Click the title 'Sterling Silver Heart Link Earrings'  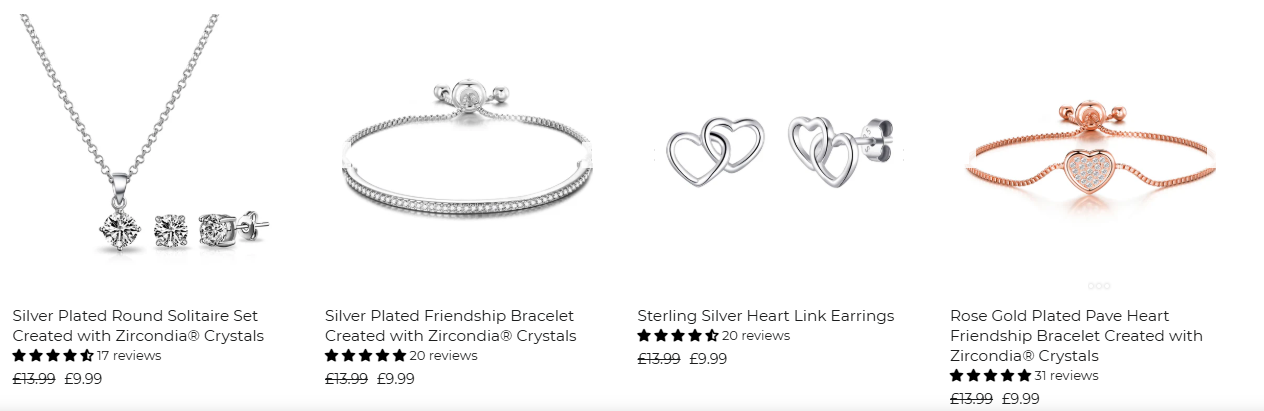pos(766,316)
